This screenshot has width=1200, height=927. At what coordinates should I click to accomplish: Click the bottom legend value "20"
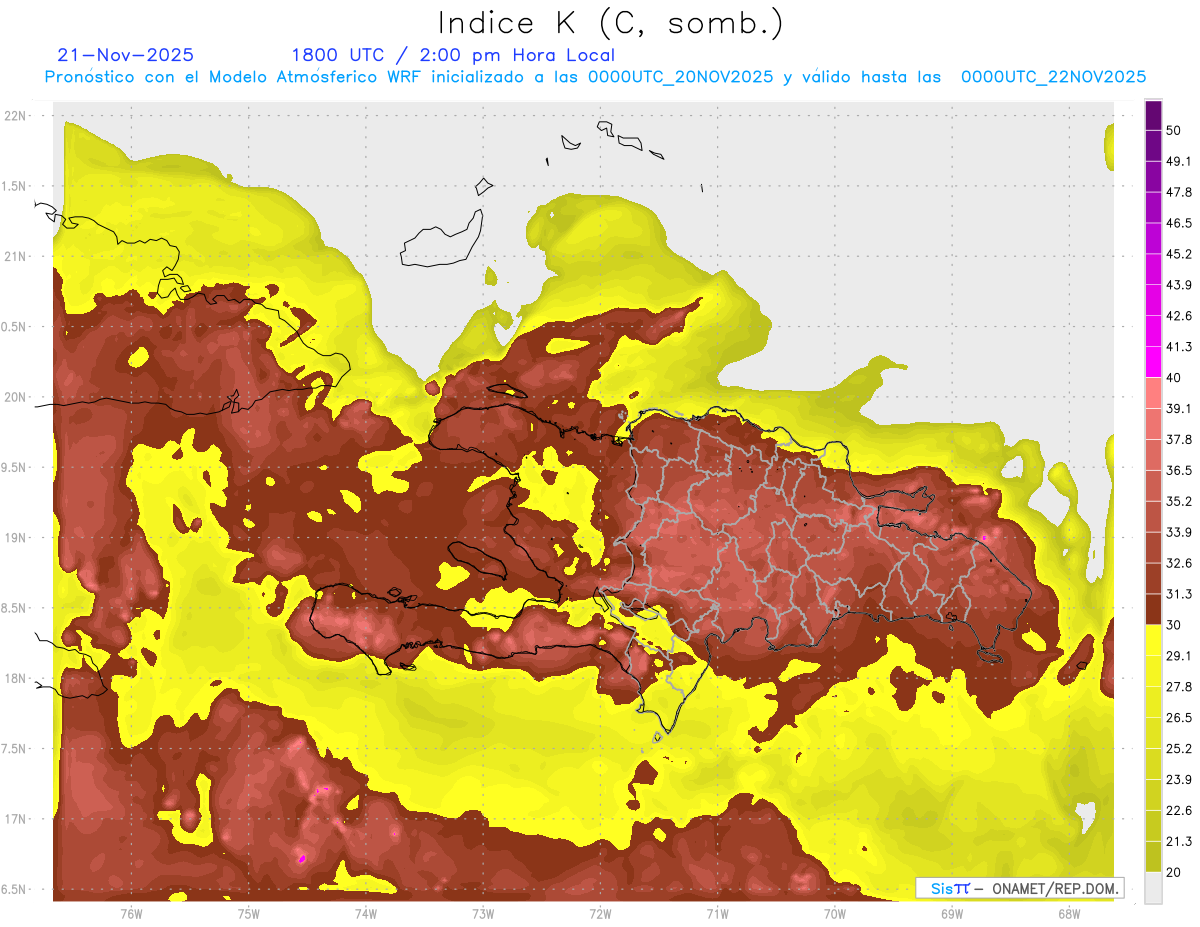point(1174,872)
